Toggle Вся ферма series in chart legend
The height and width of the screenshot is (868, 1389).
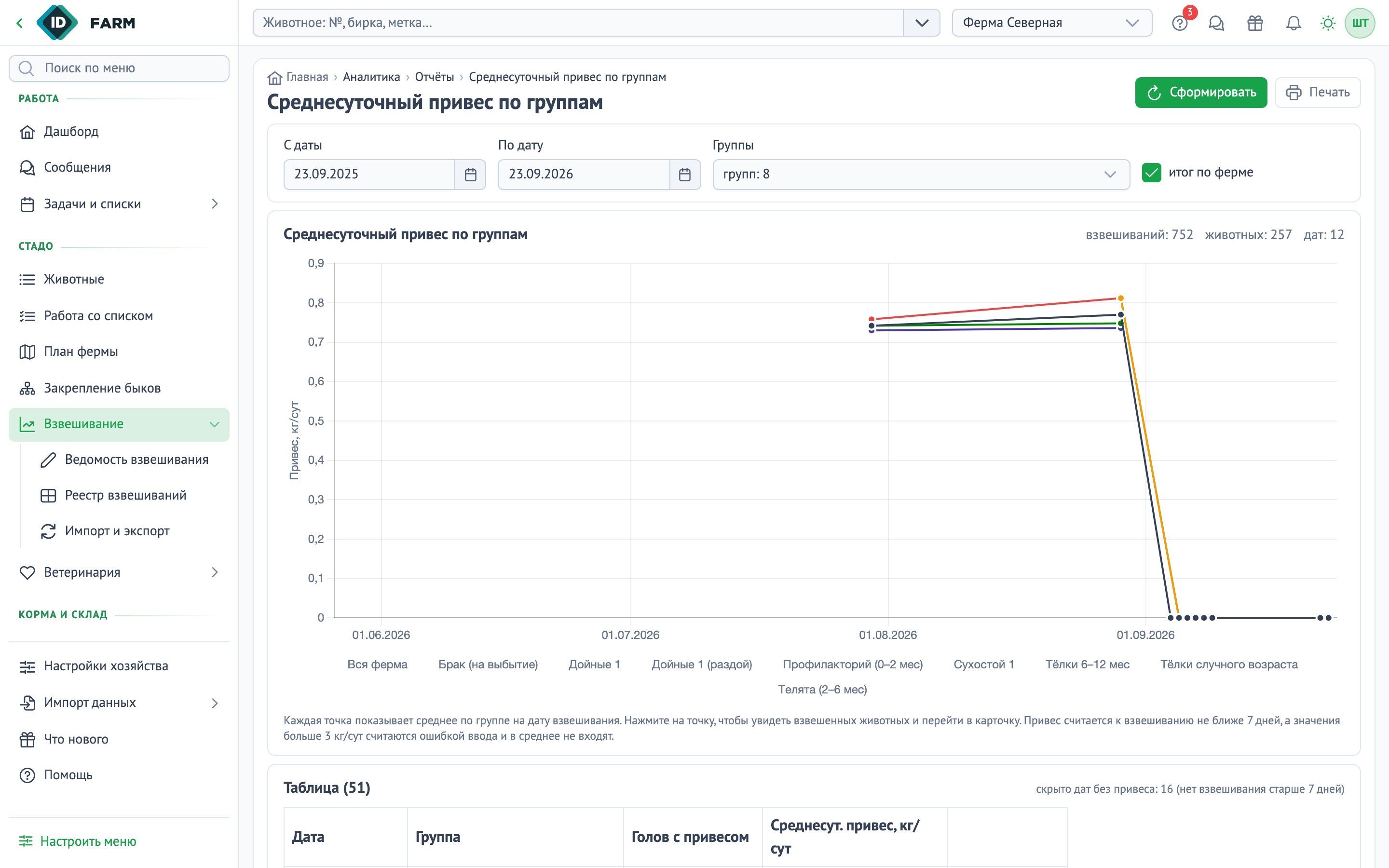(377, 664)
